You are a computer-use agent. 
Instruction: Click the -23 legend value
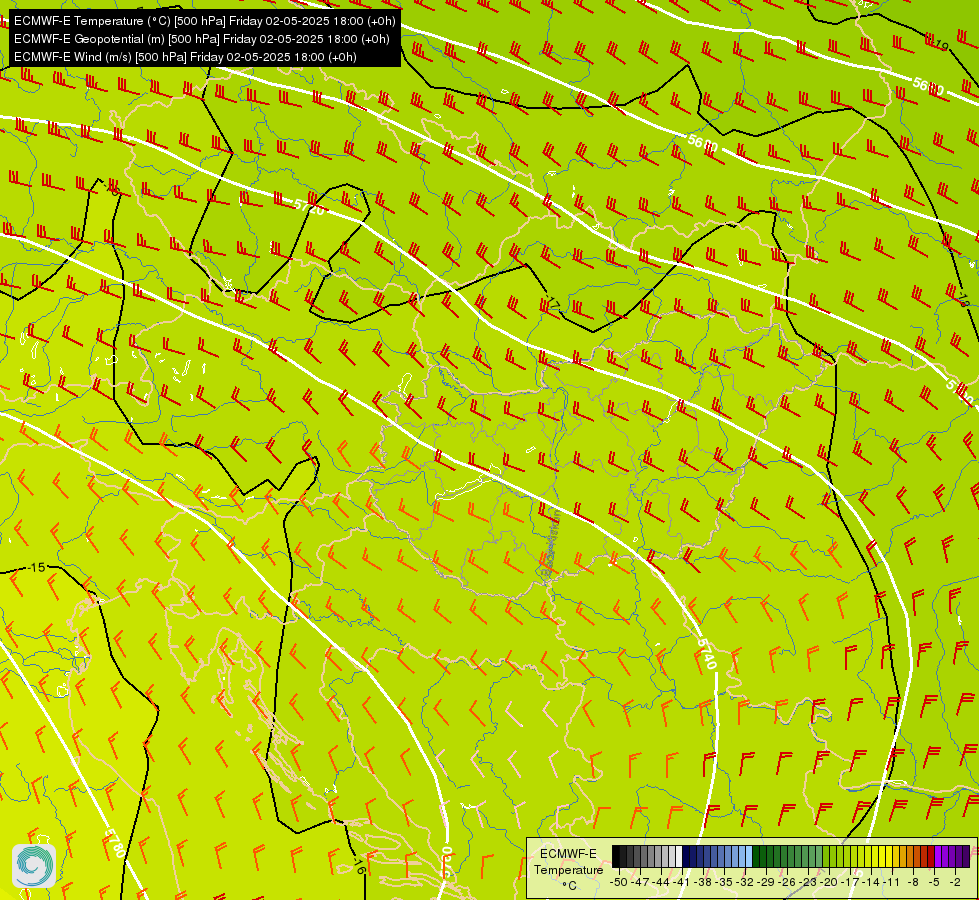pyautogui.click(x=808, y=882)
